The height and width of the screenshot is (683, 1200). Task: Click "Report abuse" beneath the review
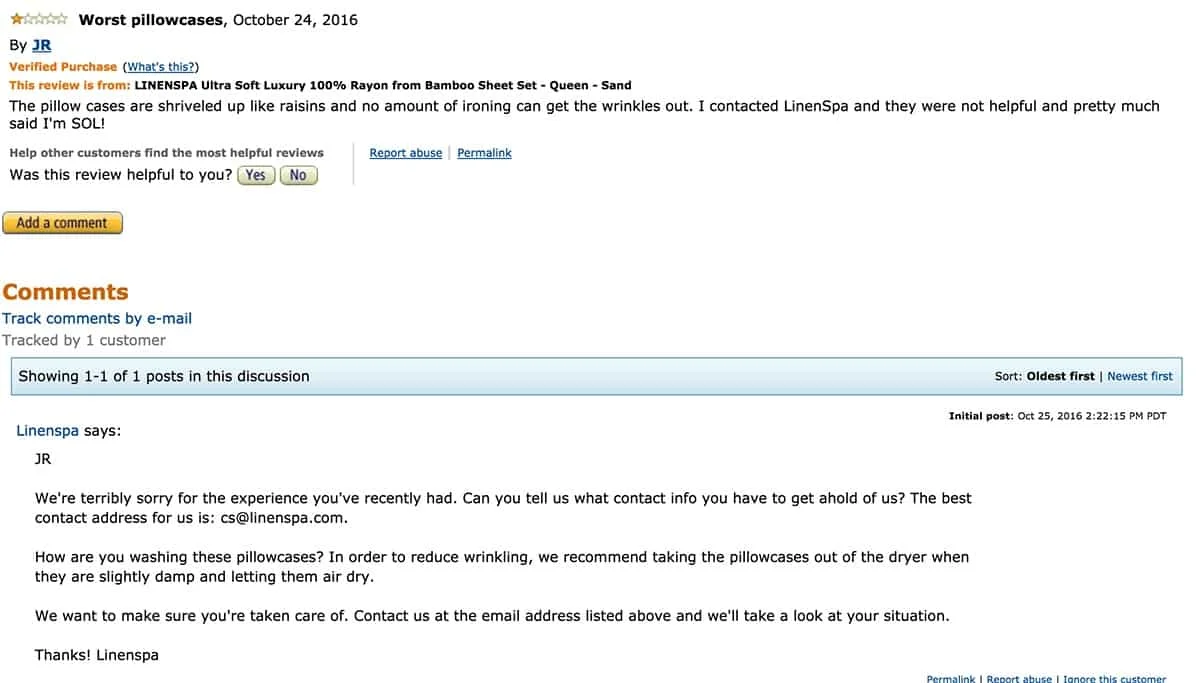[405, 152]
